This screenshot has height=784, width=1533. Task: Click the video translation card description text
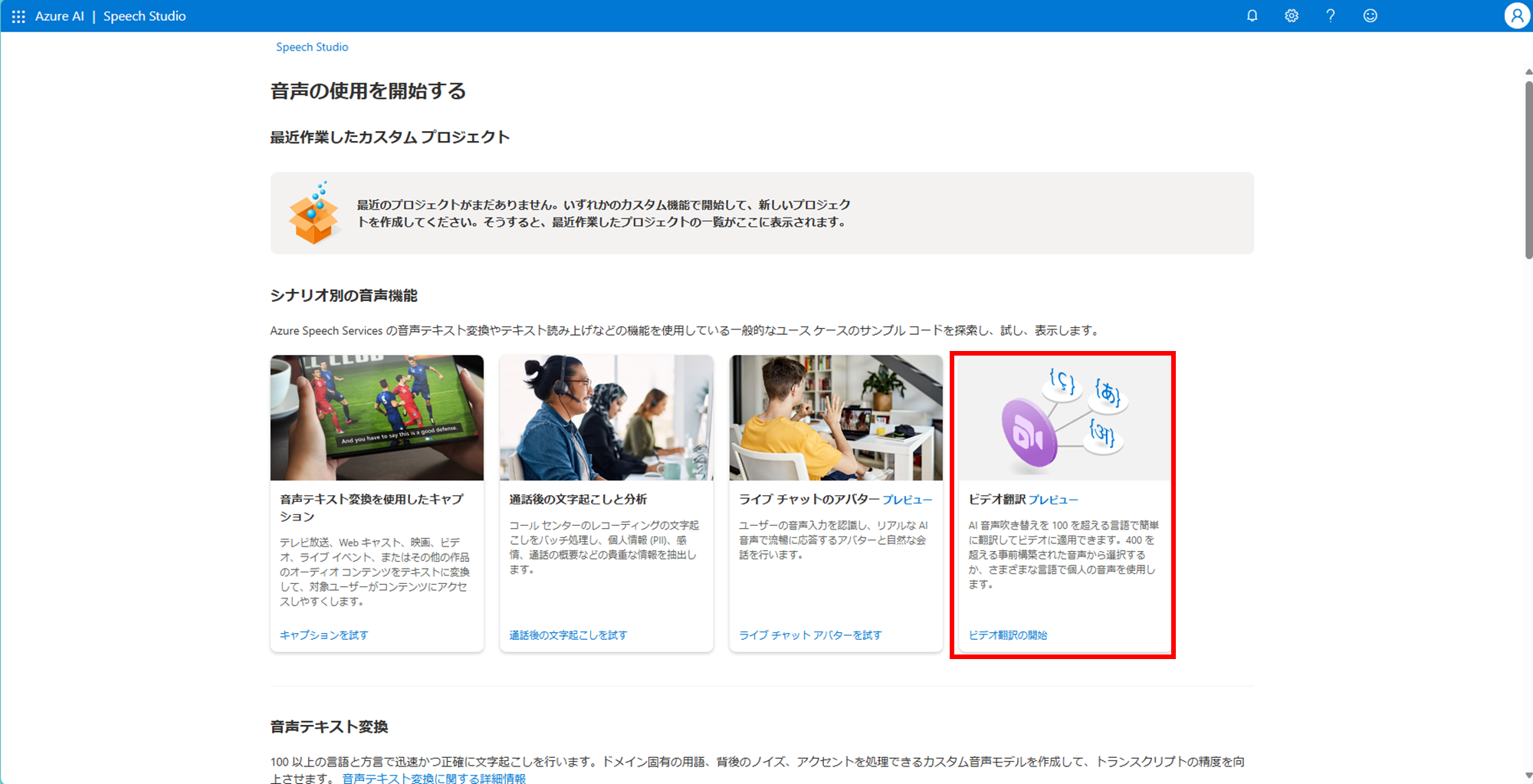(x=1063, y=555)
